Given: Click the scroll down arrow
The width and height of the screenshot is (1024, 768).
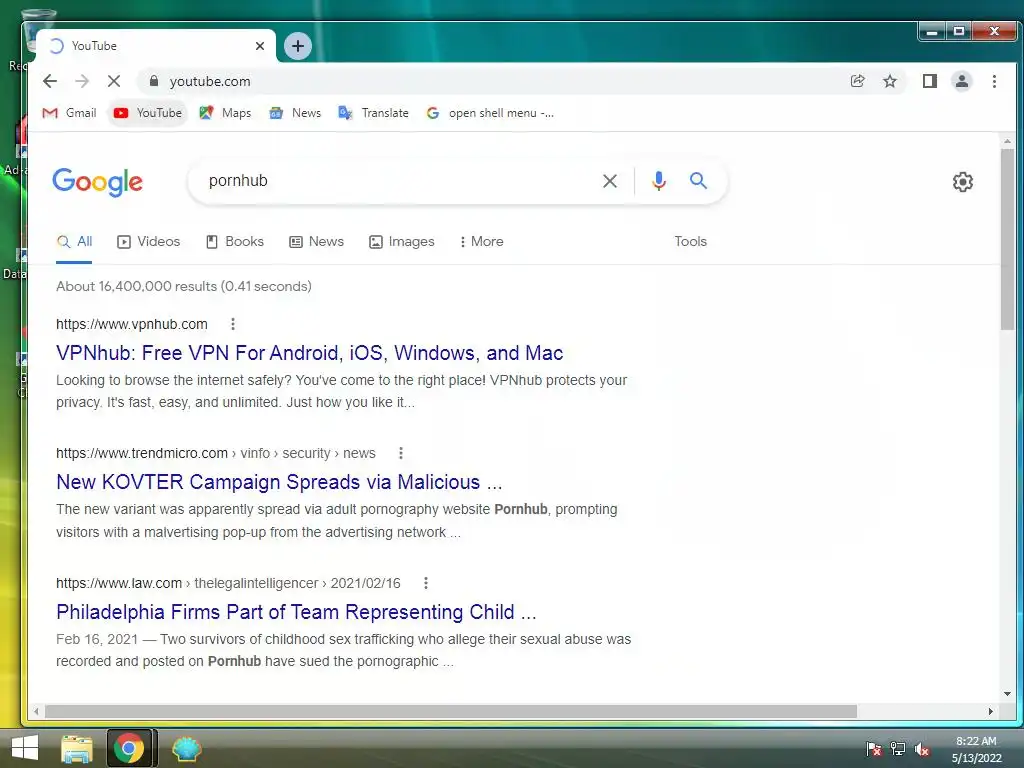Looking at the screenshot, I should [1007, 694].
